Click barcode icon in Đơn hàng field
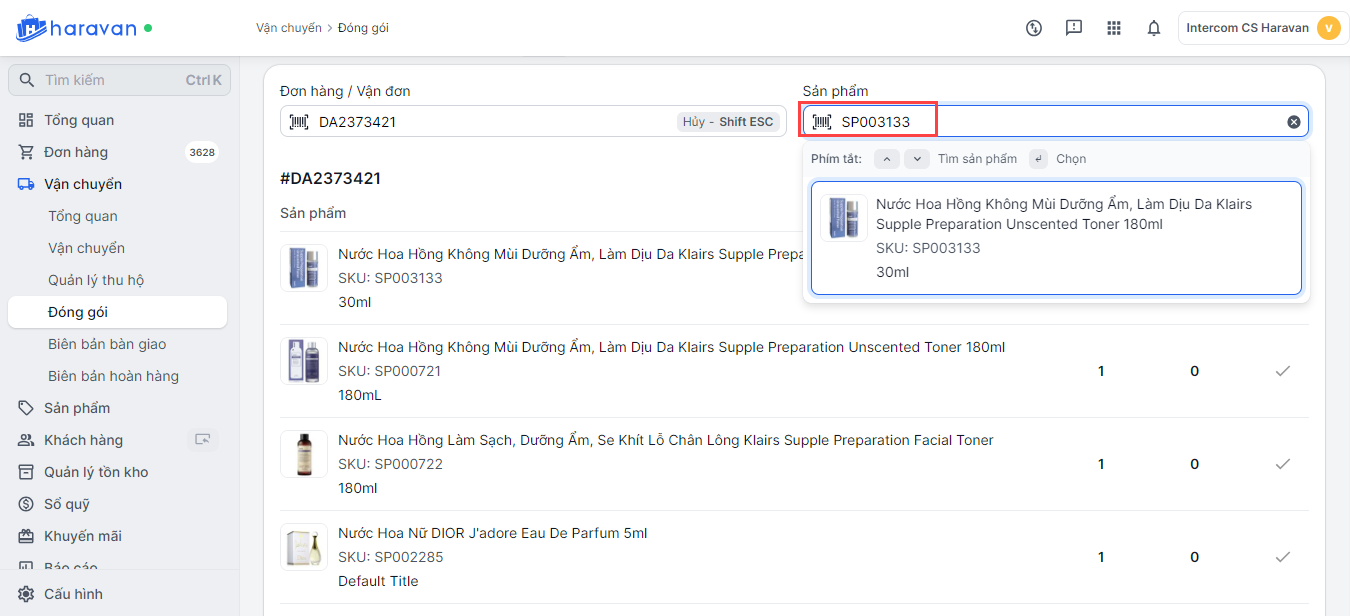1350x616 pixels. click(x=299, y=121)
